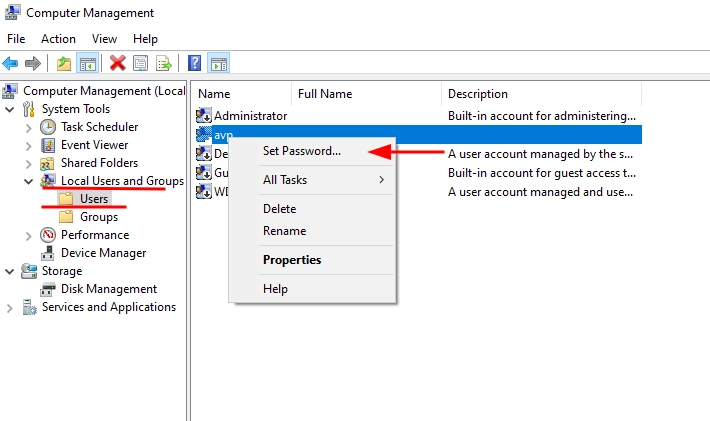Choose Set Password from context menu
The image size is (710, 421).
click(x=301, y=151)
